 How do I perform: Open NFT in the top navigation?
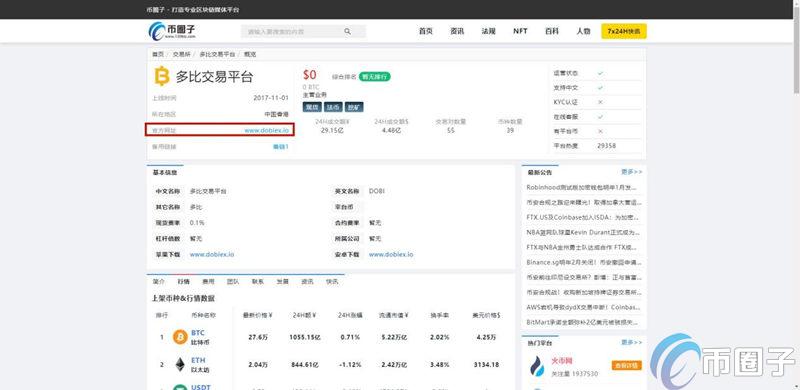click(x=520, y=31)
